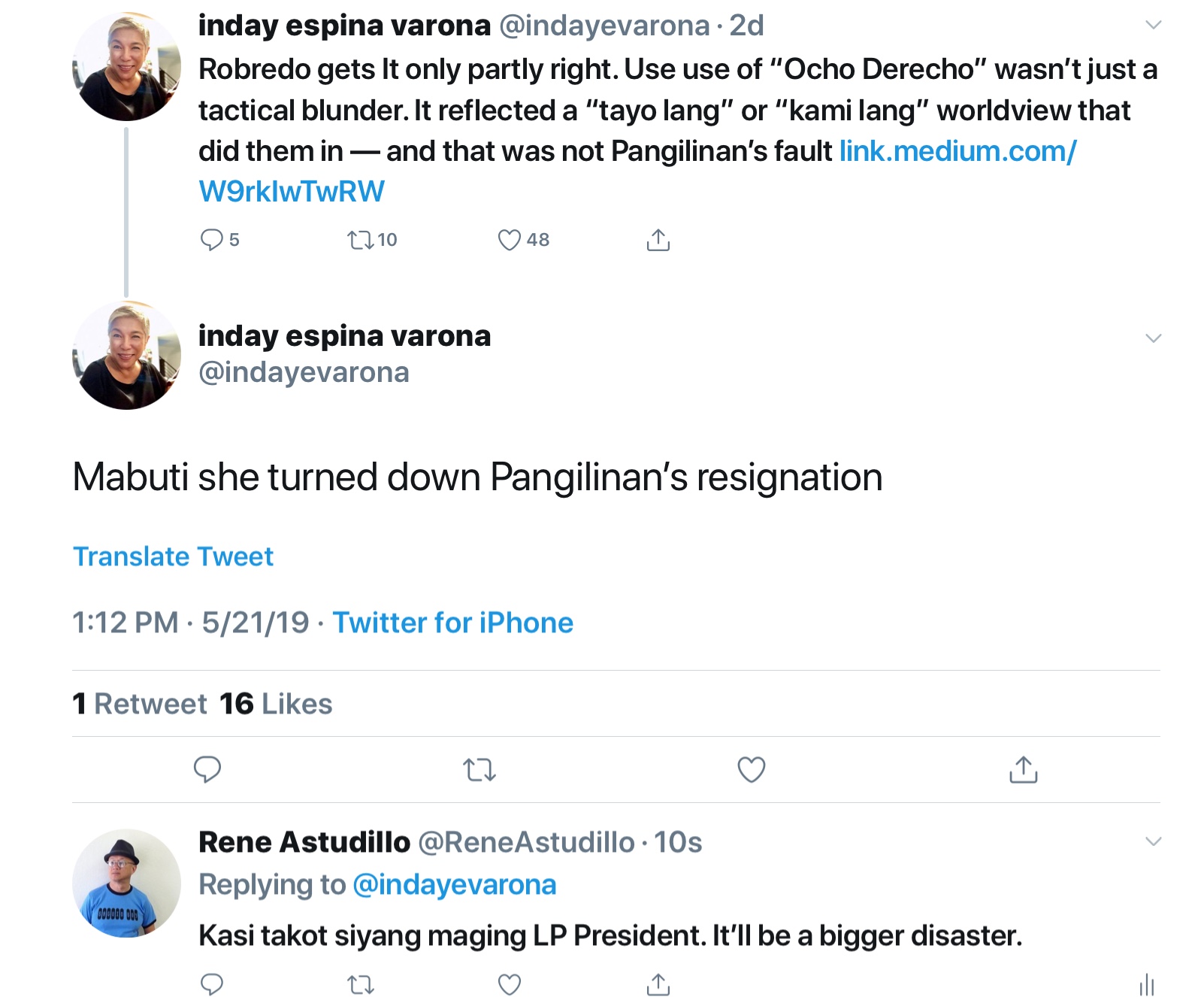Retweet the Pangilinan's resignation tweet
The image size is (1204, 997).
(479, 770)
